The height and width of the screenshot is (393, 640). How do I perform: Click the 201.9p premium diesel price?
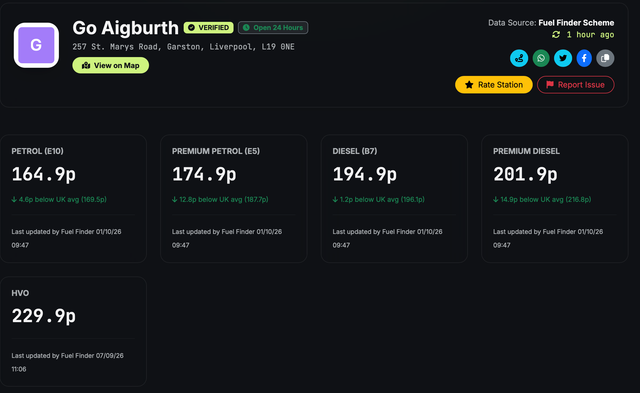pyautogui.click(x=525, y=175)
